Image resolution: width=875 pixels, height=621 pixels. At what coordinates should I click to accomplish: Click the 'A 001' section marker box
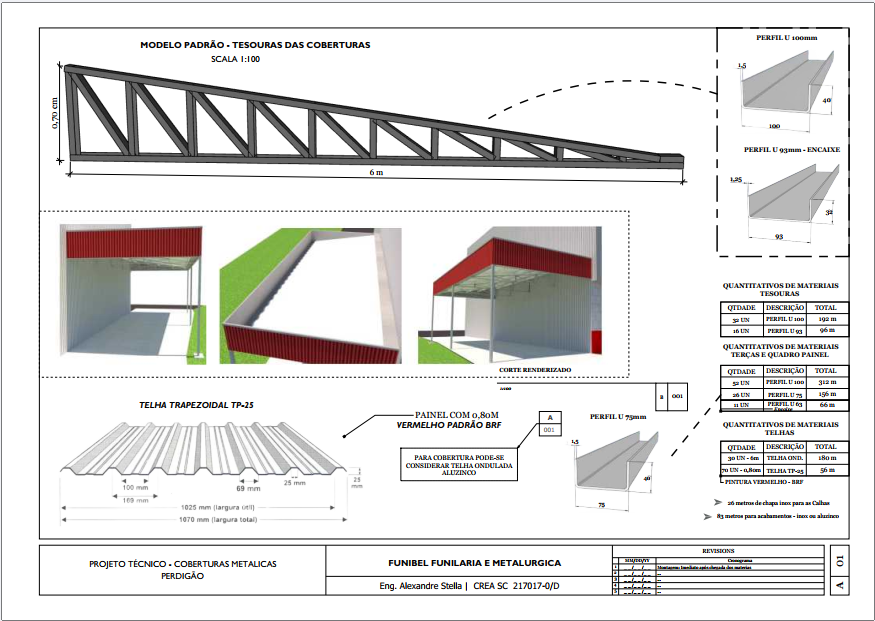pyautogui.click(x=548, y=424)
